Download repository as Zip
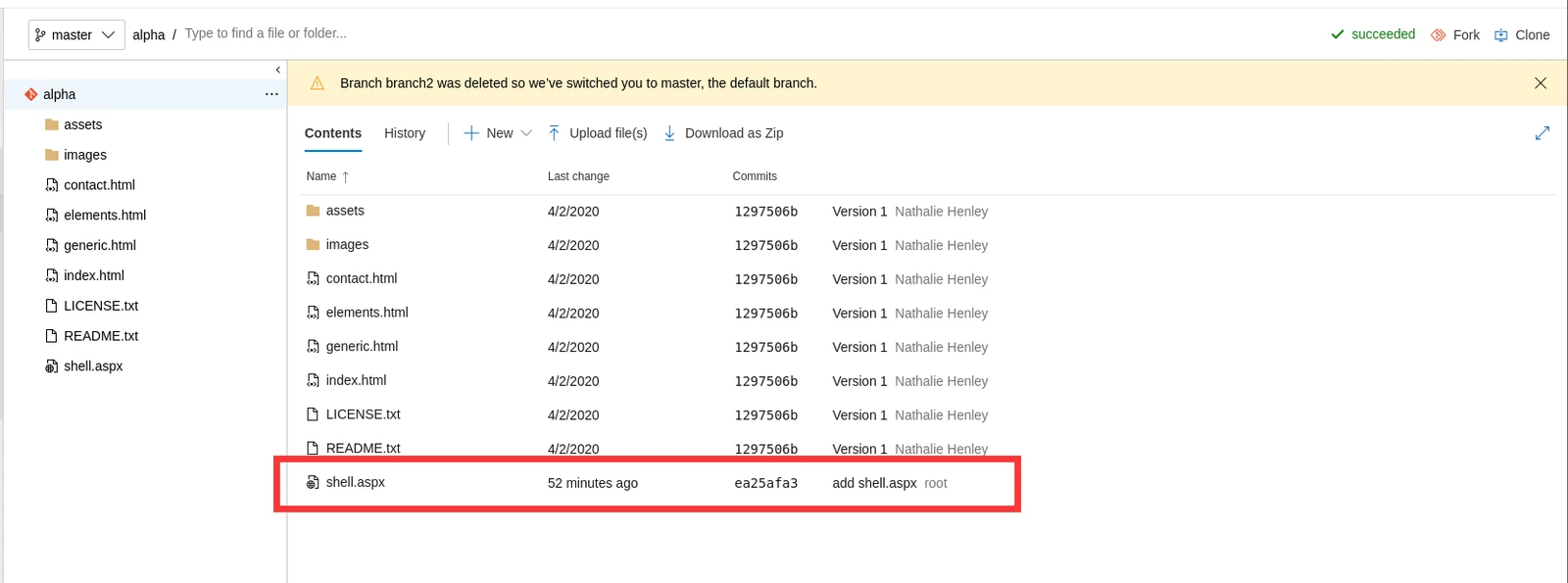1568x583 pixels. click(724, 133)
